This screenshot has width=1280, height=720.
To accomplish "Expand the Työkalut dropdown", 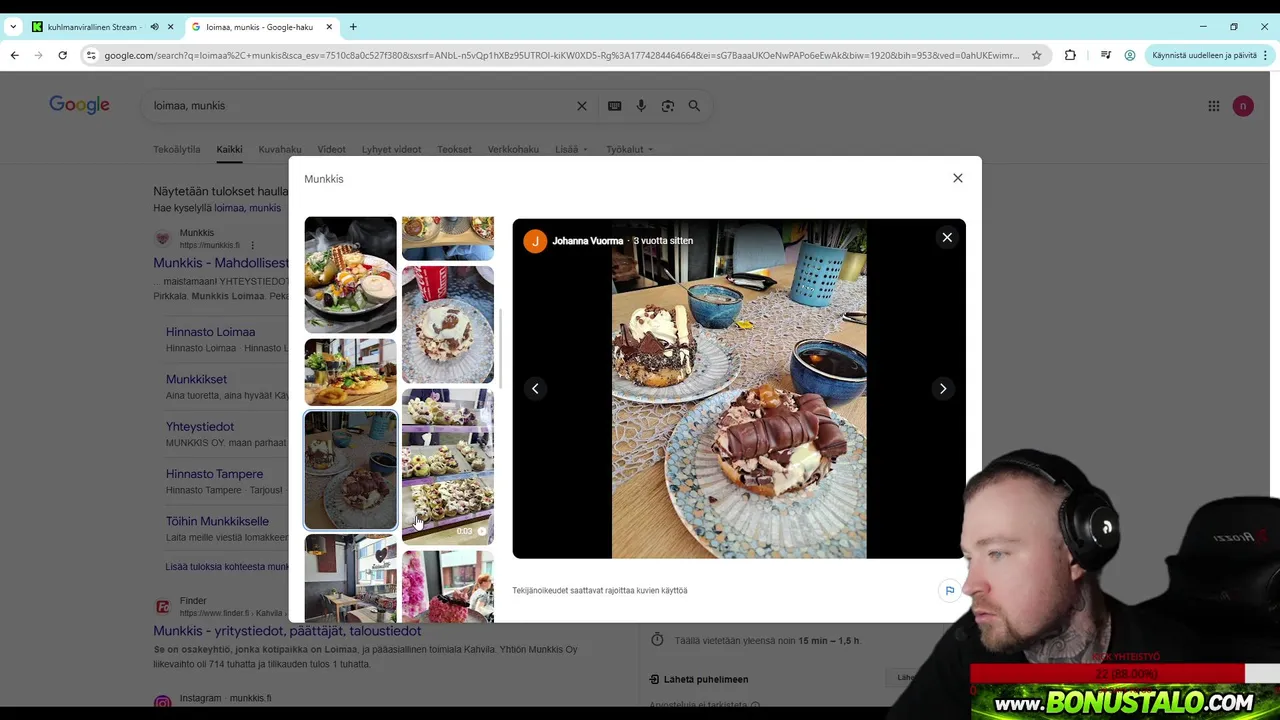I will [x=629, y=149].
